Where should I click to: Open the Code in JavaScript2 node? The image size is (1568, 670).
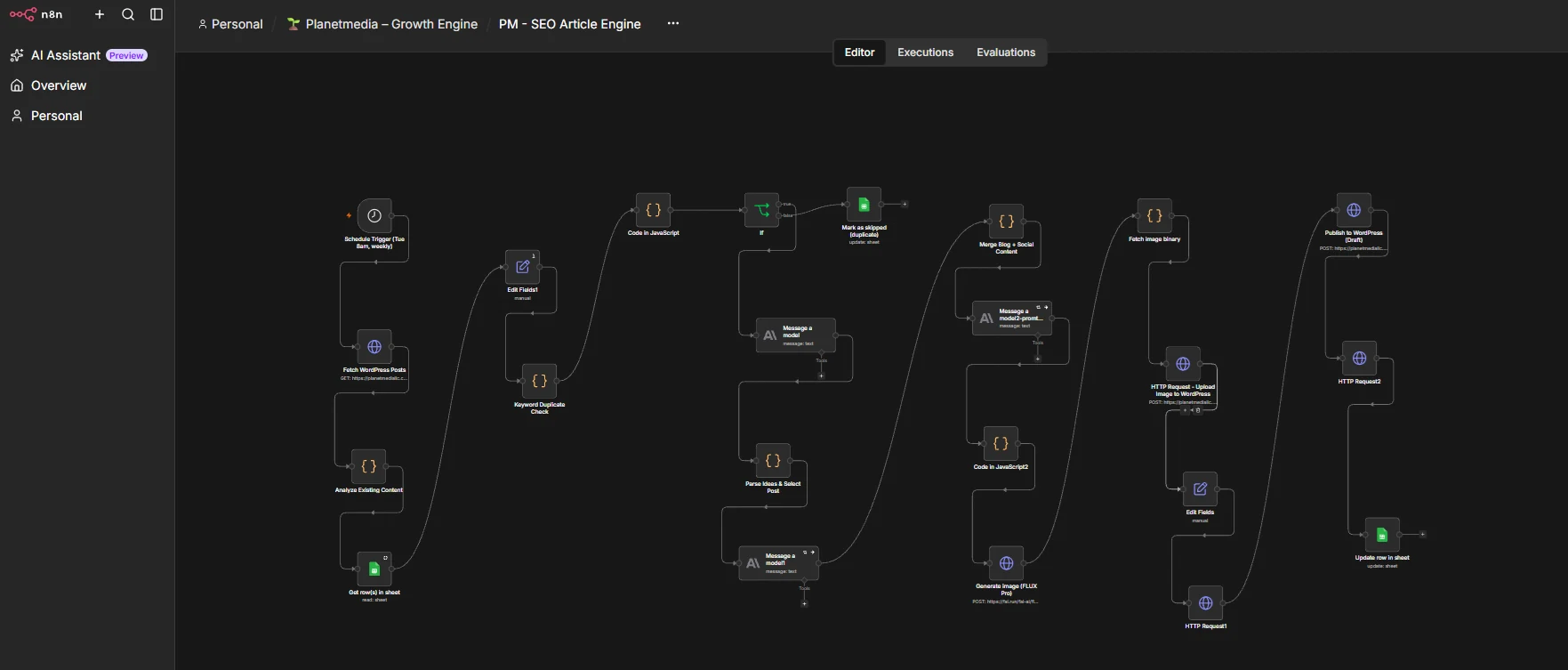click(x=1001, y=444)
